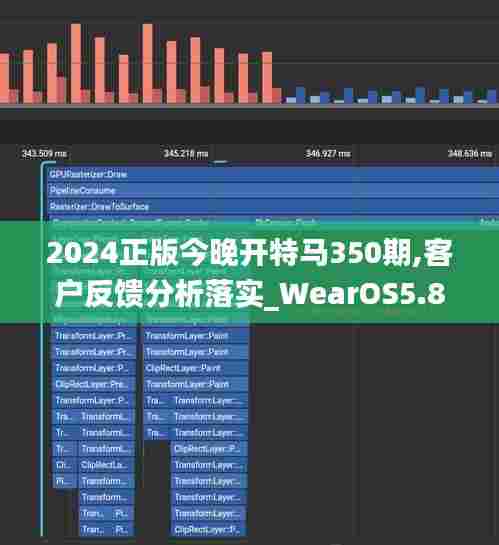Click the 343.509 ms time marker

tap(44, 154)
